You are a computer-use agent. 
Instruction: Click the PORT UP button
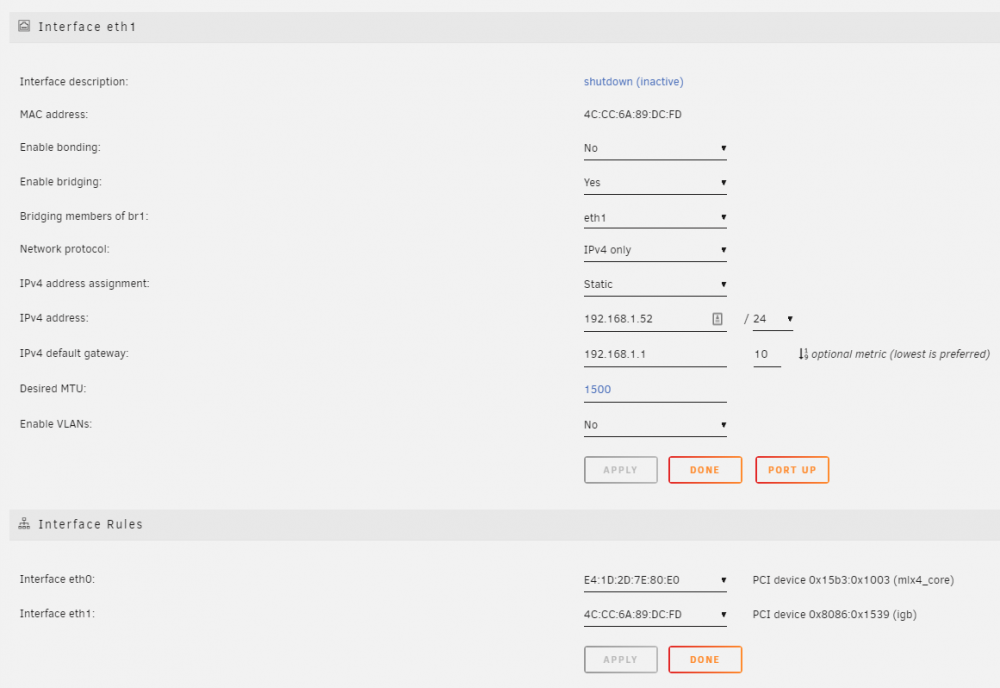[x=792, y=470]
